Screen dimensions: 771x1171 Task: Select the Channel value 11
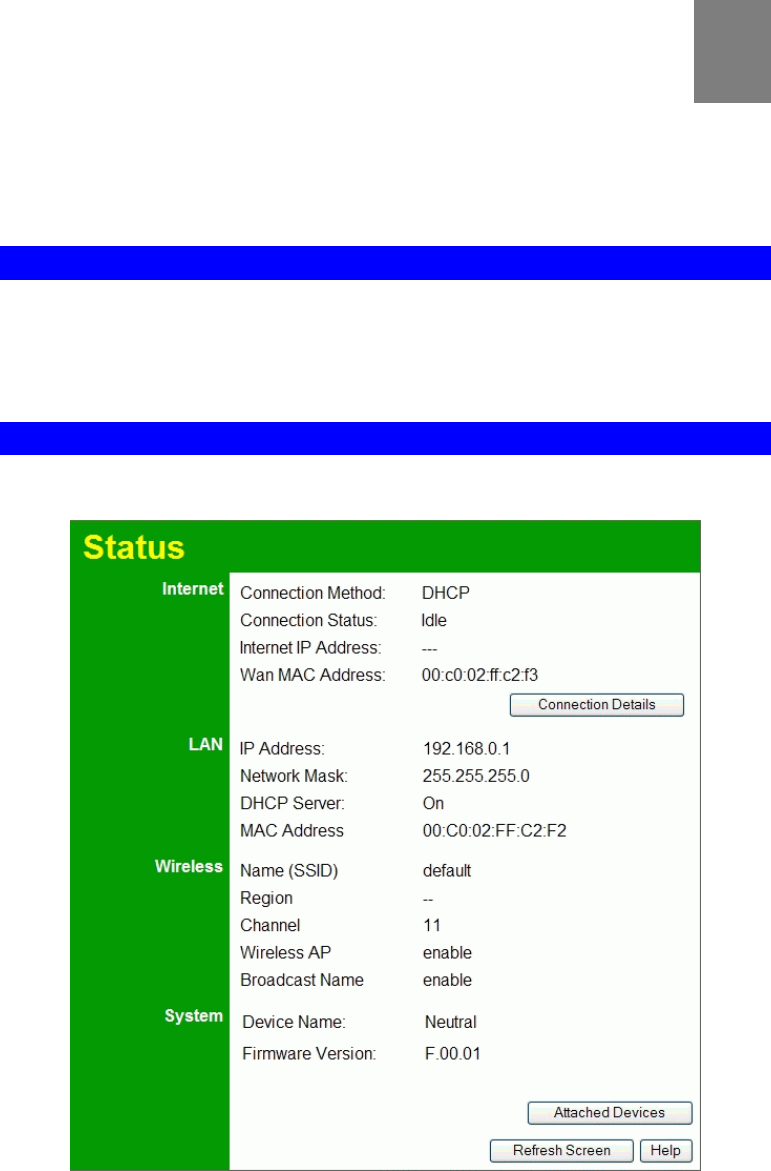432,925
